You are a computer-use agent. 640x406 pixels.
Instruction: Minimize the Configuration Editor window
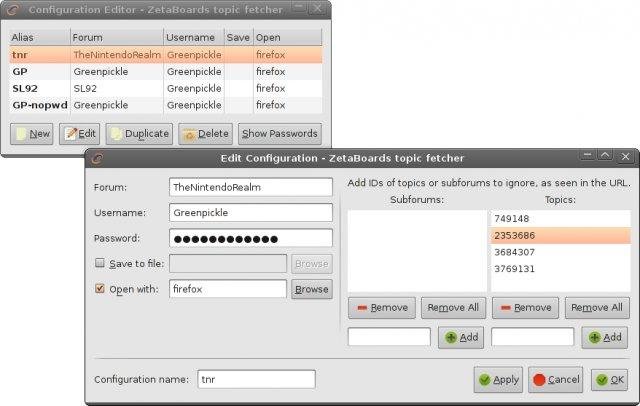(299, 7)
